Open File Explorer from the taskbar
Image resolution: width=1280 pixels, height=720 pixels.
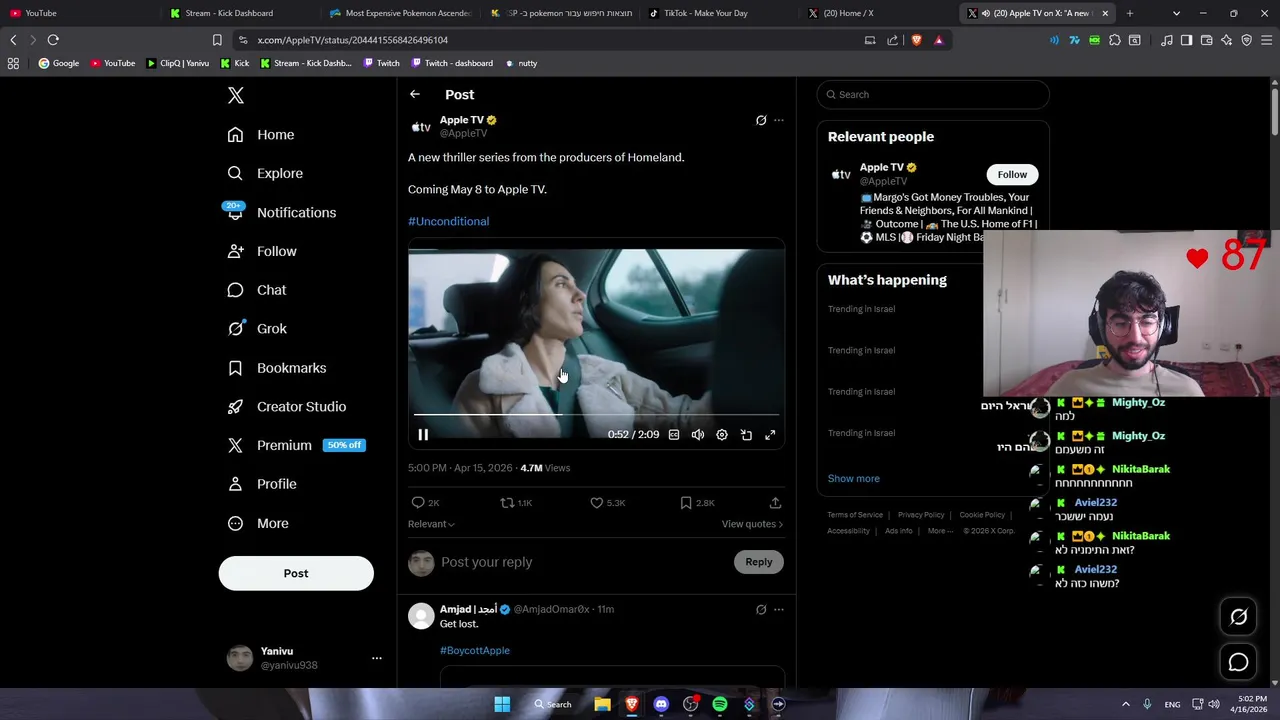coord(602,704)
